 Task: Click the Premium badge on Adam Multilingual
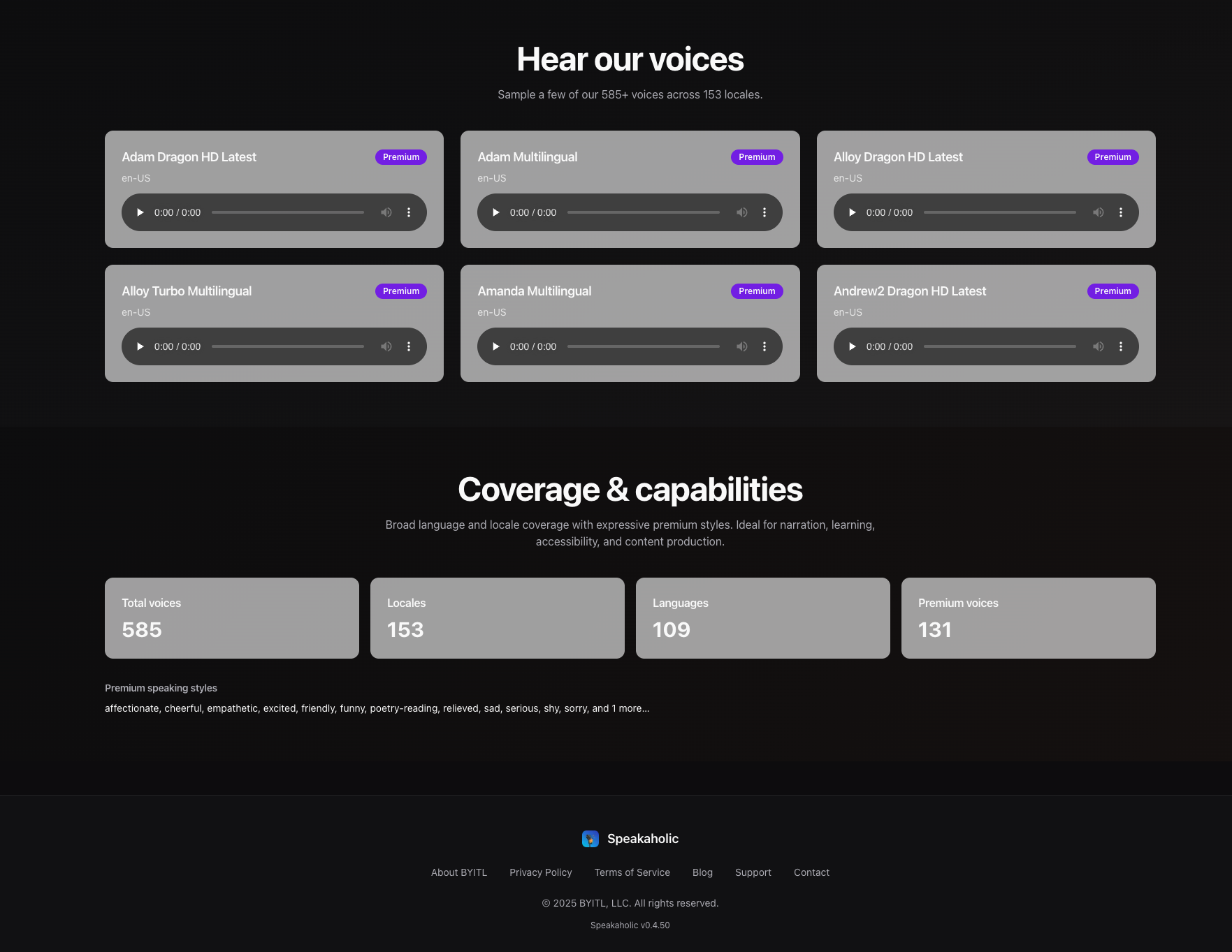(x=757, y=157)
